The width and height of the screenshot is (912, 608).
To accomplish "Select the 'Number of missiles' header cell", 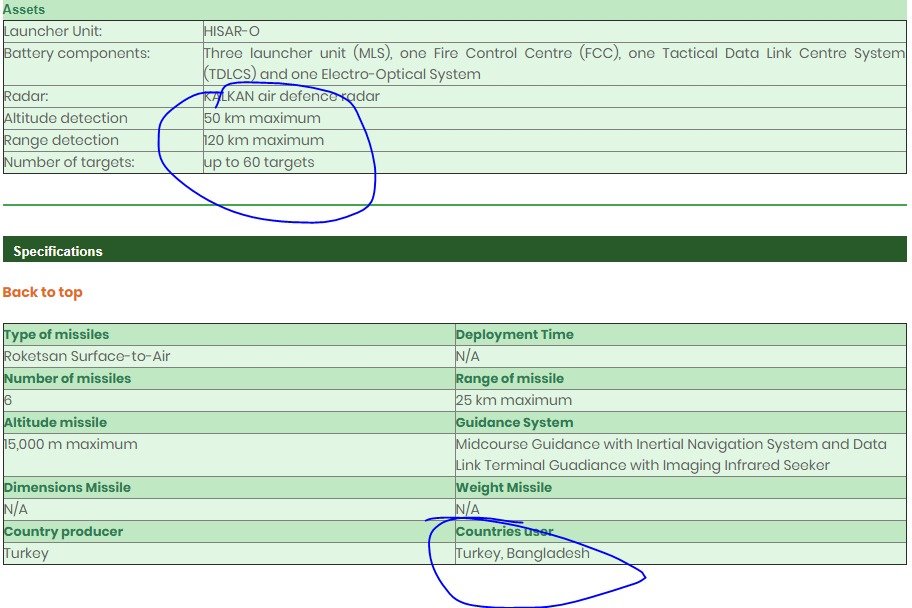I will (x=229, y=379).
